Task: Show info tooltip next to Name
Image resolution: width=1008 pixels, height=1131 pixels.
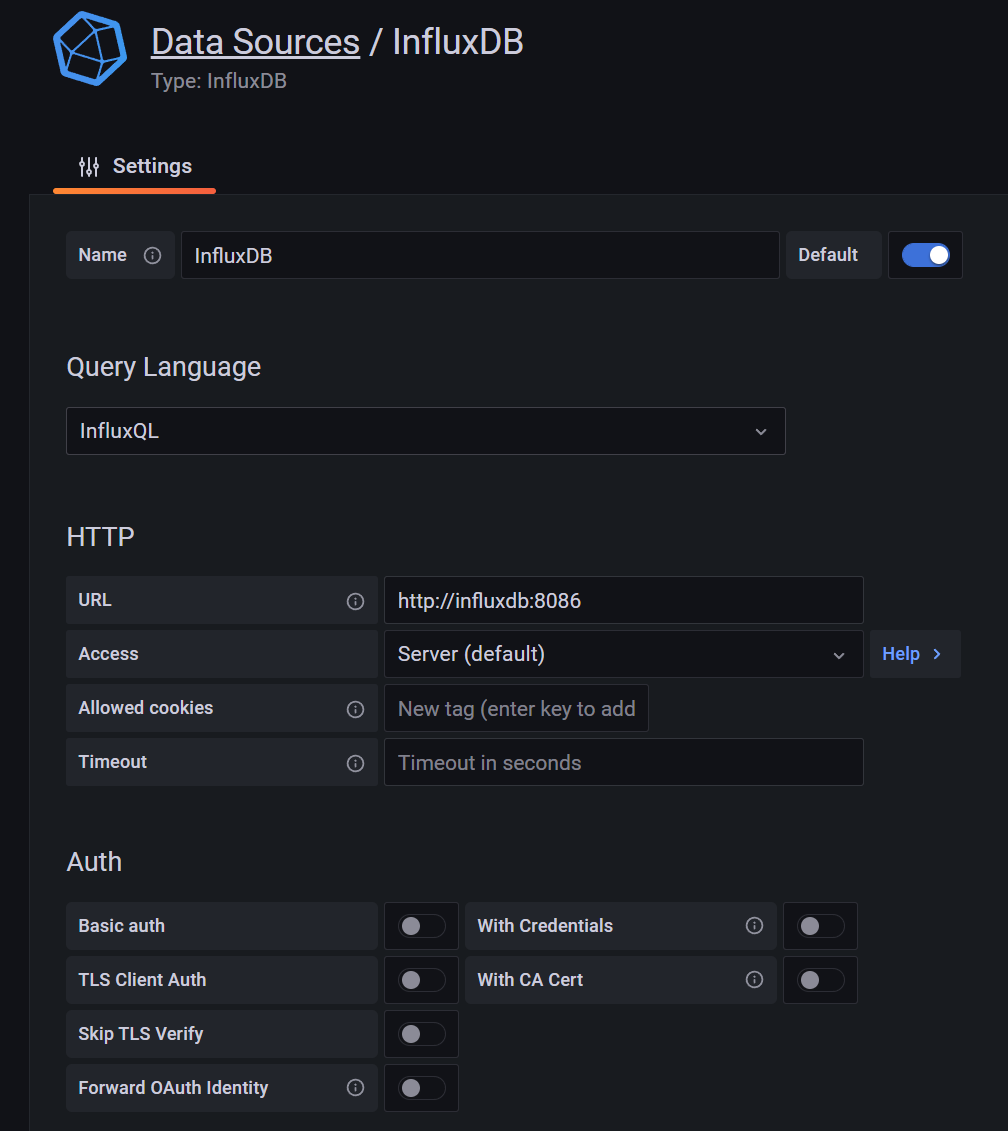Action: 152,255
